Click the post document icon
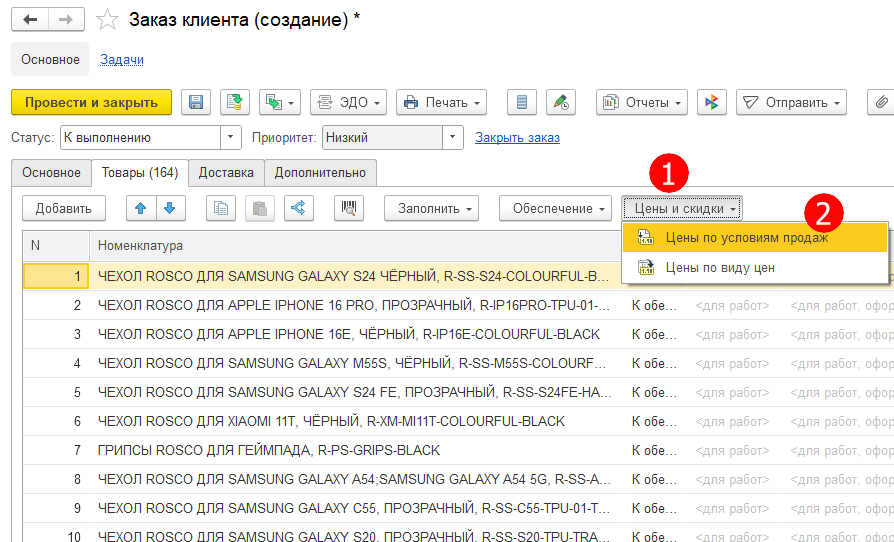Viewport: 894px width, 542px height. [234, 102]
